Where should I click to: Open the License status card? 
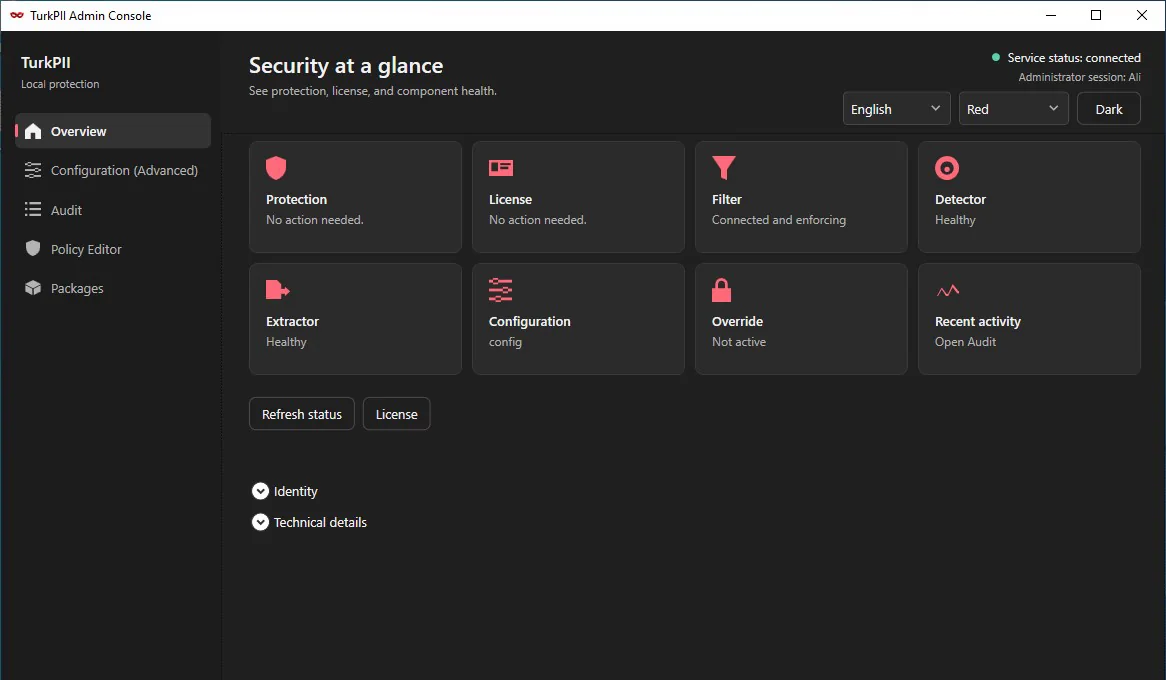coord(578,196)
